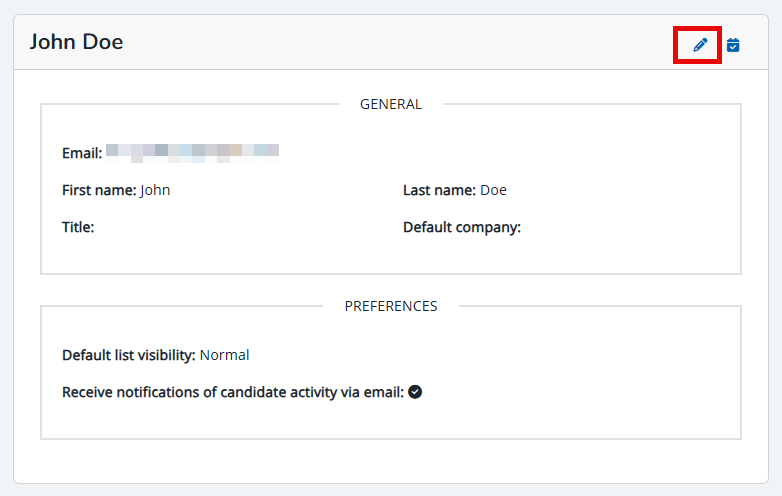This screenshot has width=782, height=496.
Task: Click the Last name label
Action: (x=439, y=190)
